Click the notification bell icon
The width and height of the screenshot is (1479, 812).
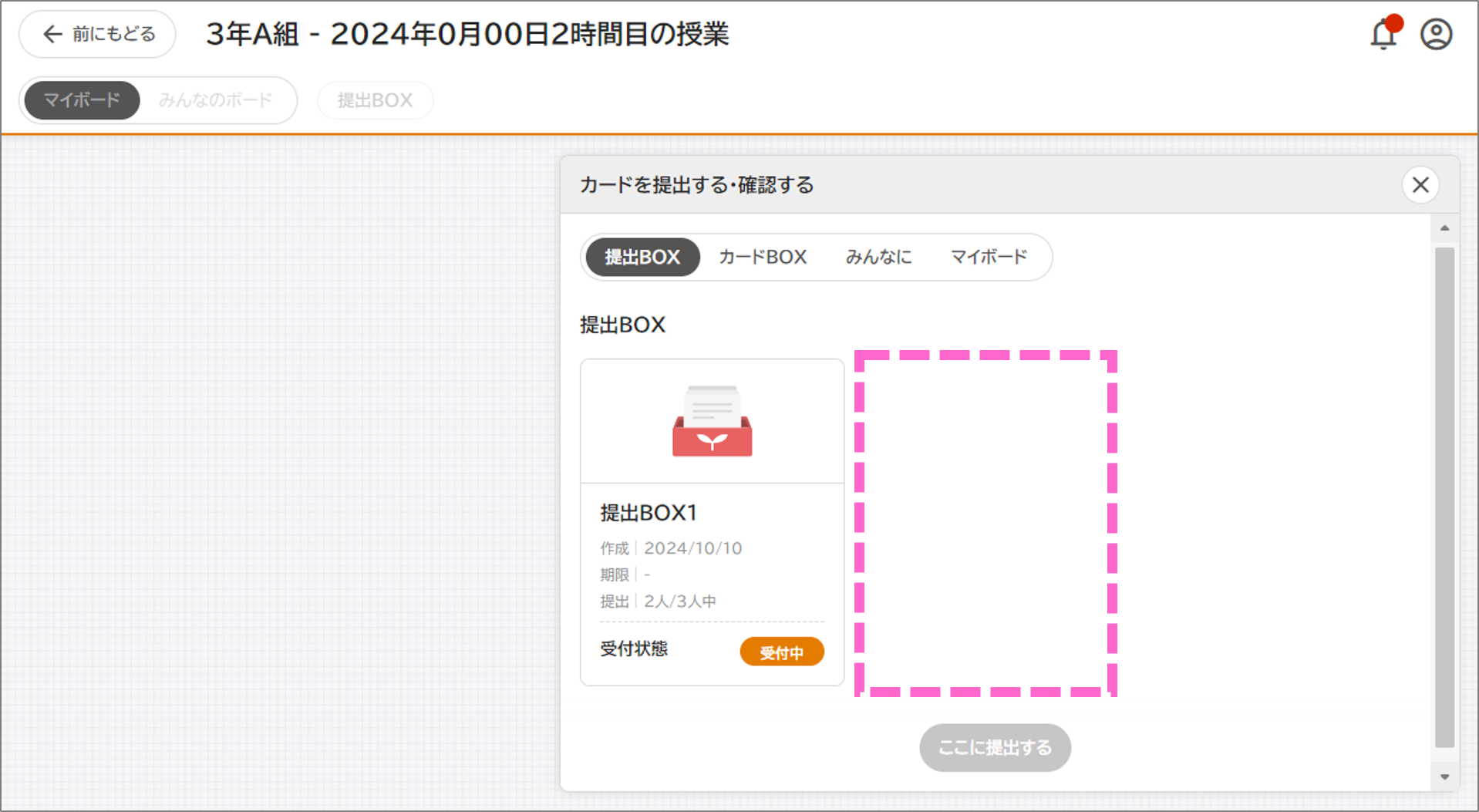(x=1383, y=35)
